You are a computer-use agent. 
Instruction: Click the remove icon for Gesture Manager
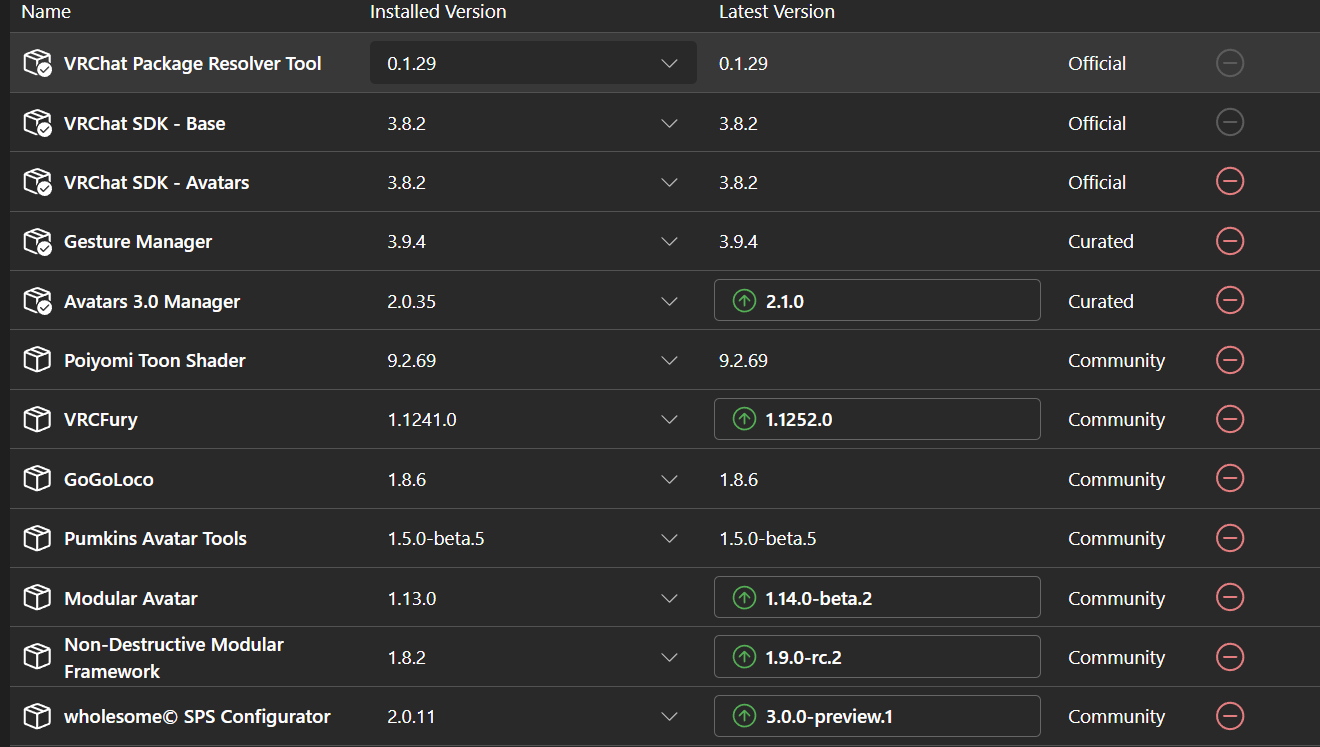pos(1229,241)
